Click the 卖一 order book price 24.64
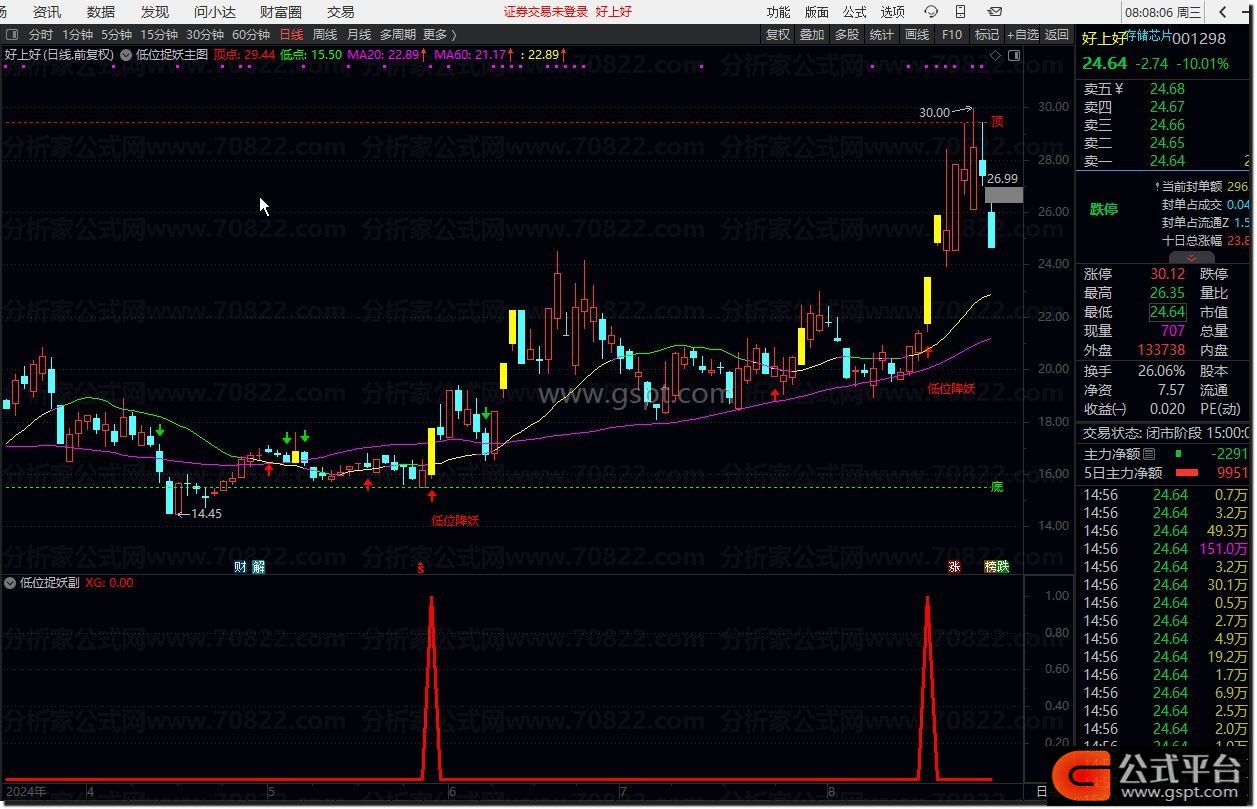1257x809 pixels. click(x=1167, y=161)
